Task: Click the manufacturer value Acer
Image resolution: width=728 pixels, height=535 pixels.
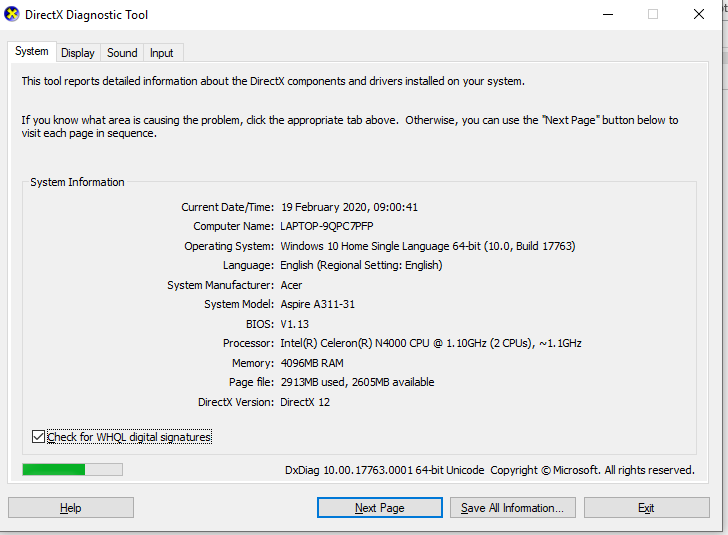Action: click(291, 285)
